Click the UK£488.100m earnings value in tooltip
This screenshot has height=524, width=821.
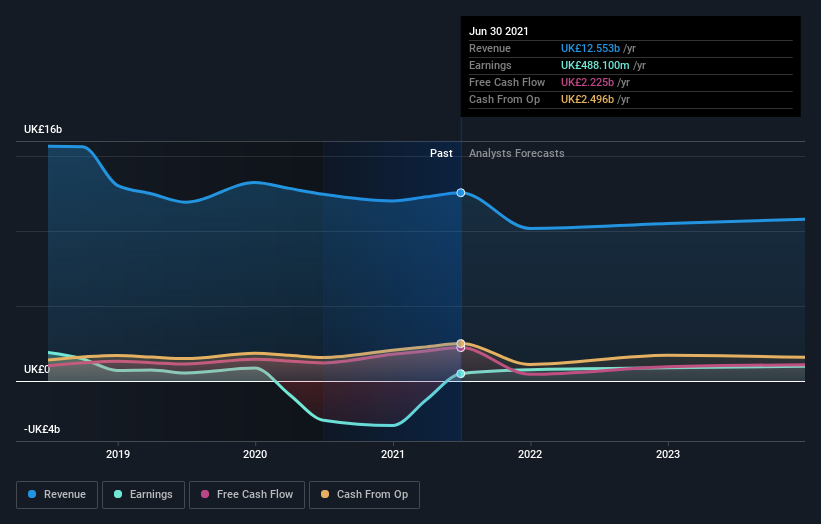[595, 65]
